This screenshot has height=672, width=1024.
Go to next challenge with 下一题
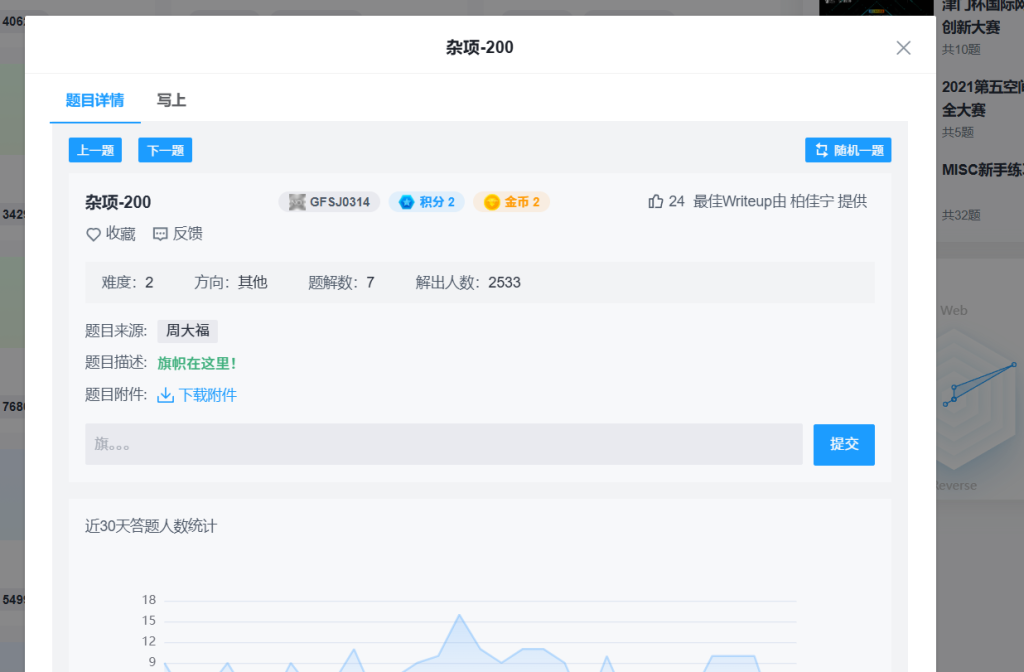(165, 150)
